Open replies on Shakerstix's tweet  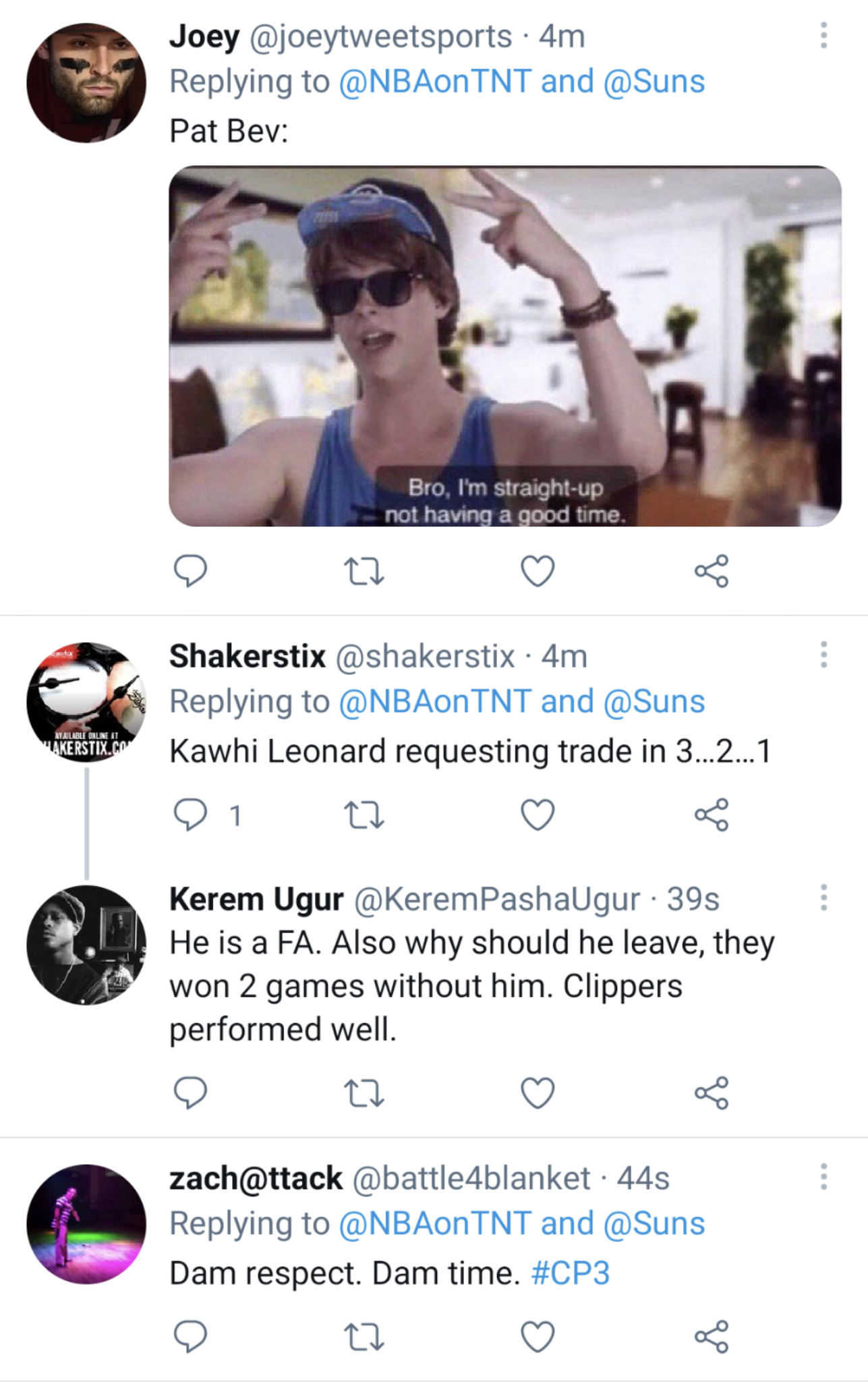tap(190, 814)
